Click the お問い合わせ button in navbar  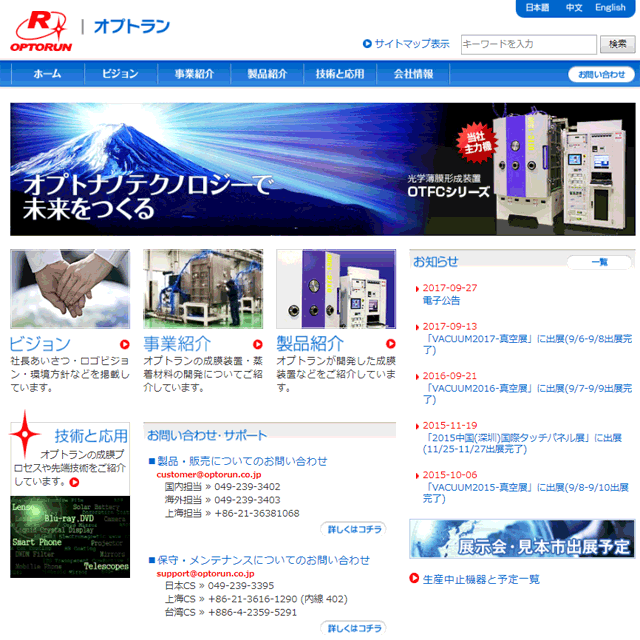click(601, 74)
